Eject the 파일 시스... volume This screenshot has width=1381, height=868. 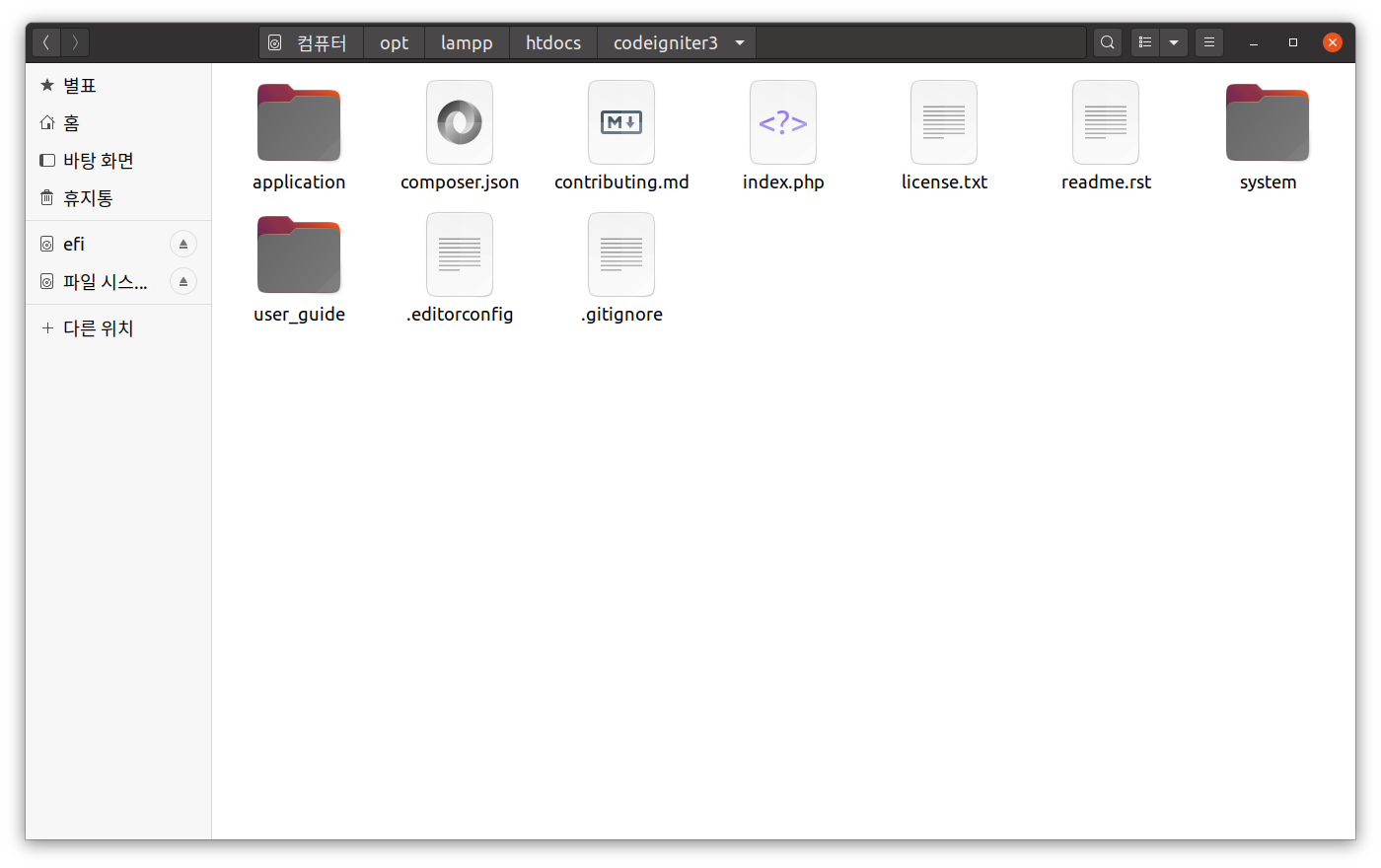point(182,281)
